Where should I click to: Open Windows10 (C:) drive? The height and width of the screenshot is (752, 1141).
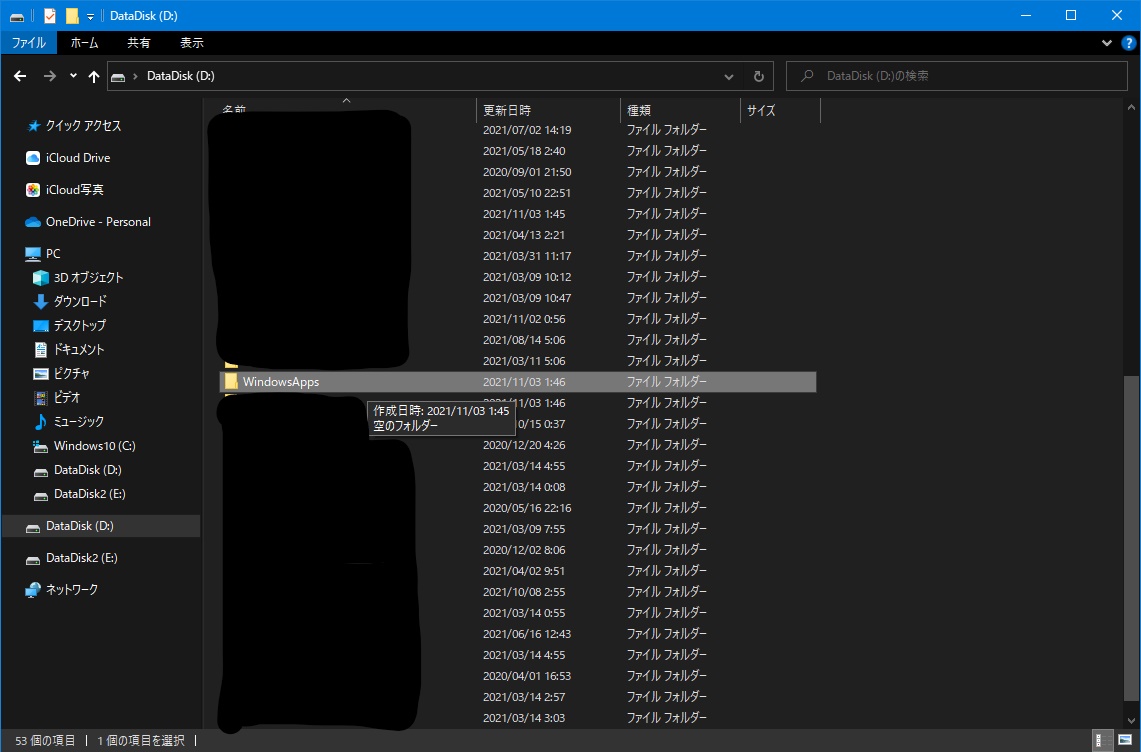pyautogui.click(x=95, y=446)
